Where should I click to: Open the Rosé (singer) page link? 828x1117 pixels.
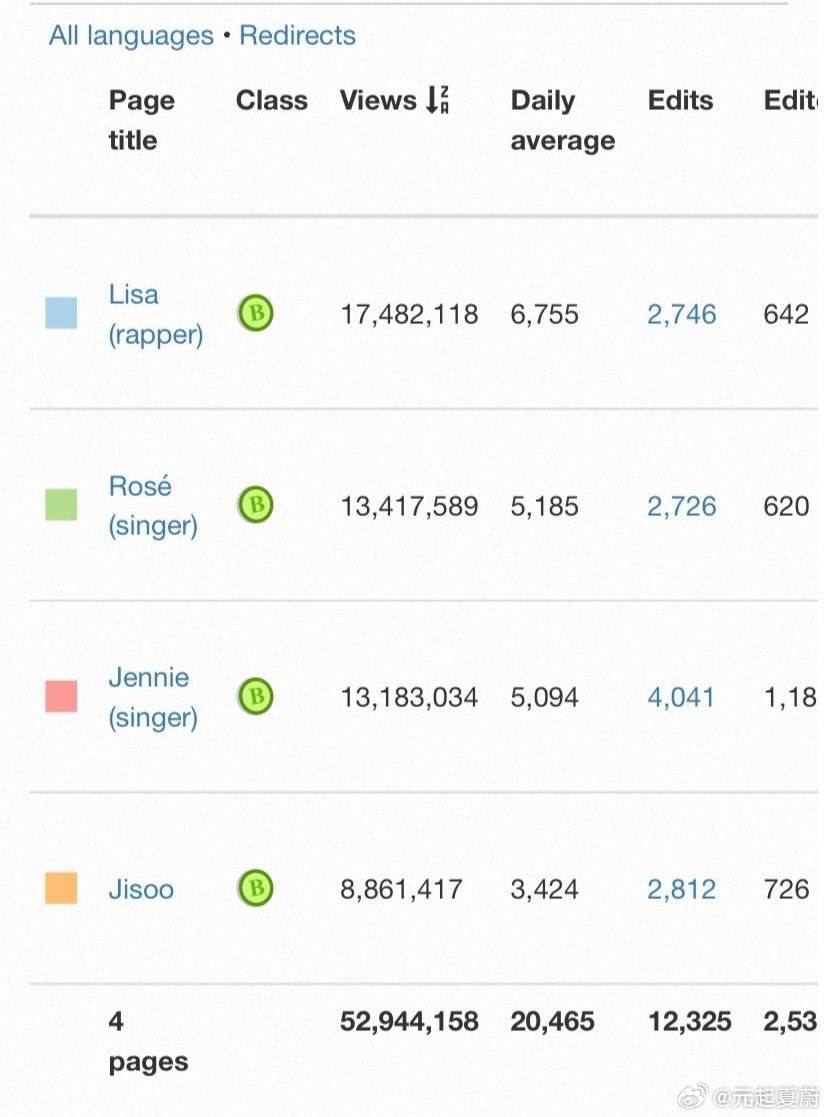[152, 506]
